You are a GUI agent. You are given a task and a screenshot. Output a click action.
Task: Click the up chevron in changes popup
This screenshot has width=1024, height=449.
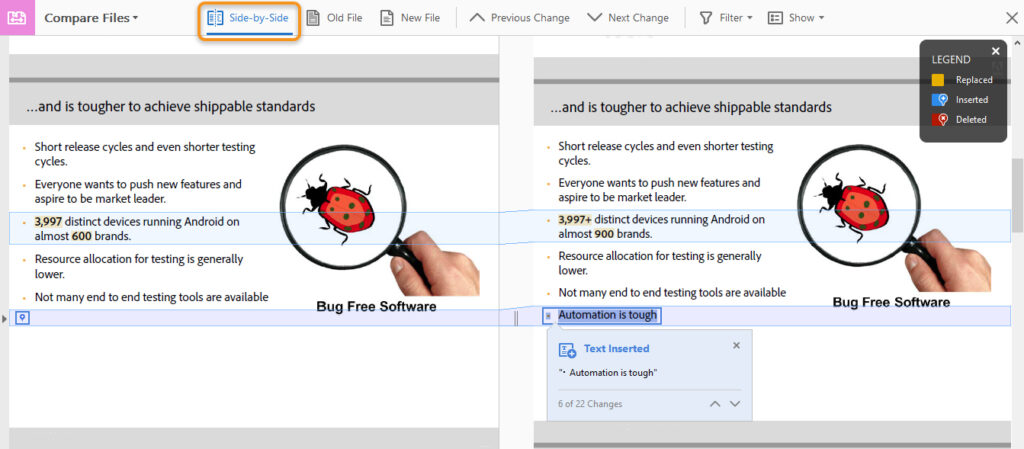click(714, 404)
